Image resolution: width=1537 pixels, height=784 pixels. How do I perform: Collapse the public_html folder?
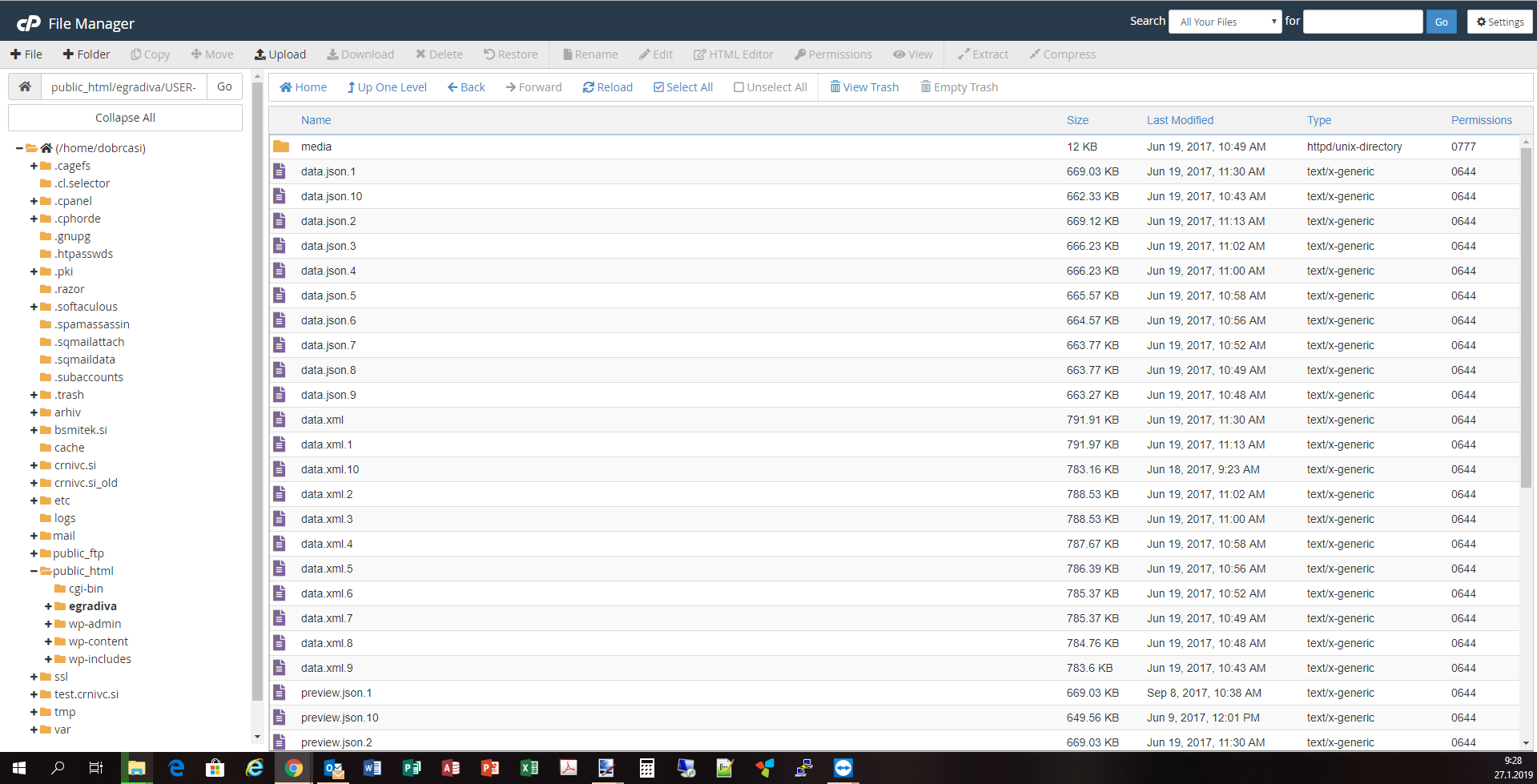point(34,571)
